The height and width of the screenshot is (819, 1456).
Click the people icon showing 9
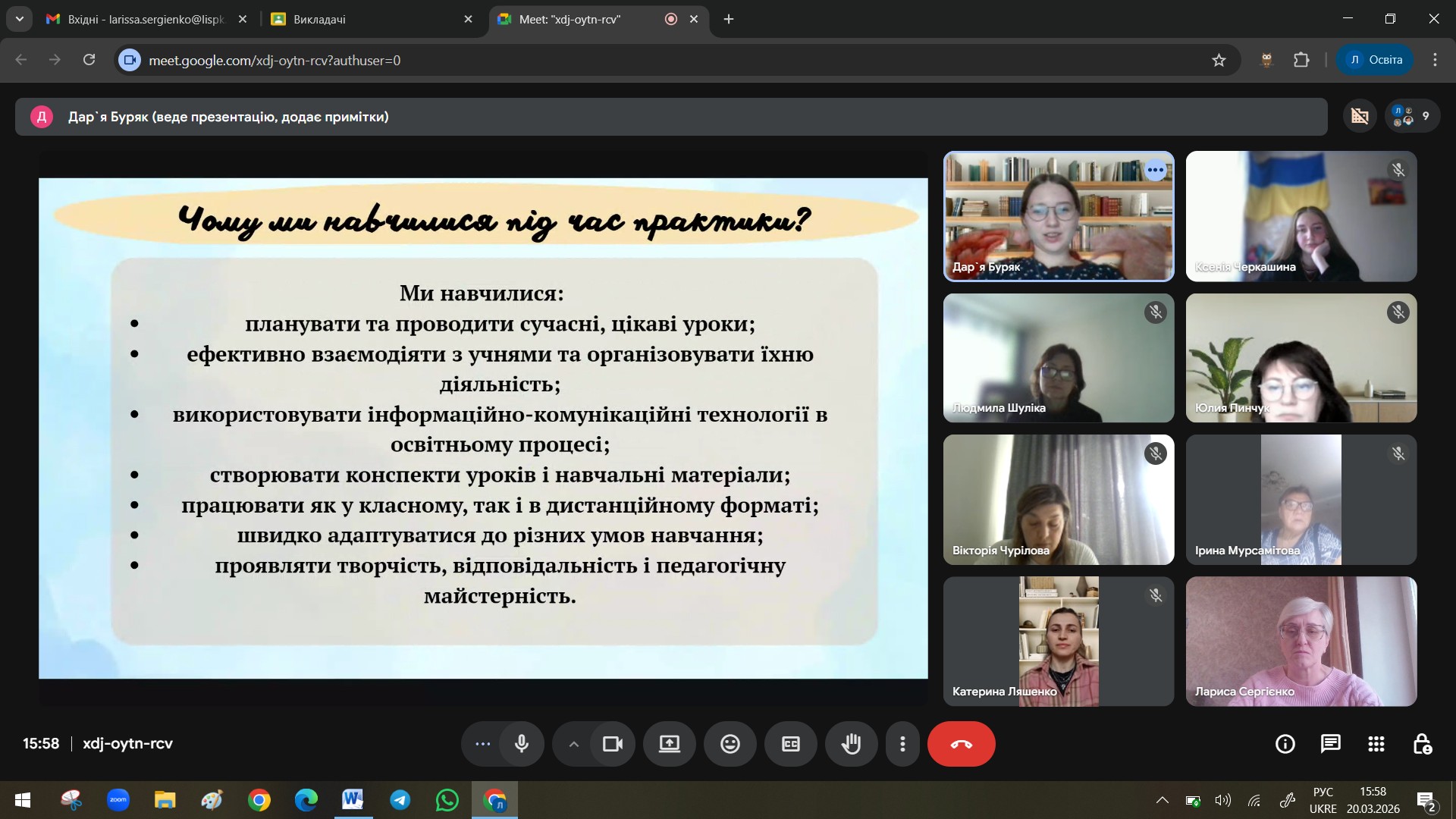tap(1411, 116)
